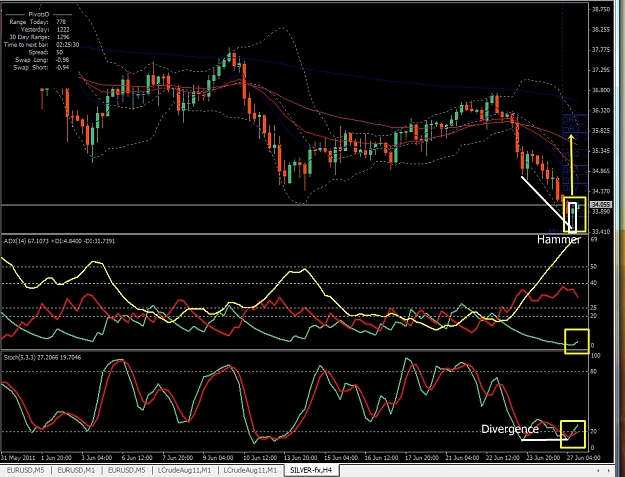625x477 pixels.
Task: Click the 7 Jun 20:00 time label
Action: pos(178,457)
